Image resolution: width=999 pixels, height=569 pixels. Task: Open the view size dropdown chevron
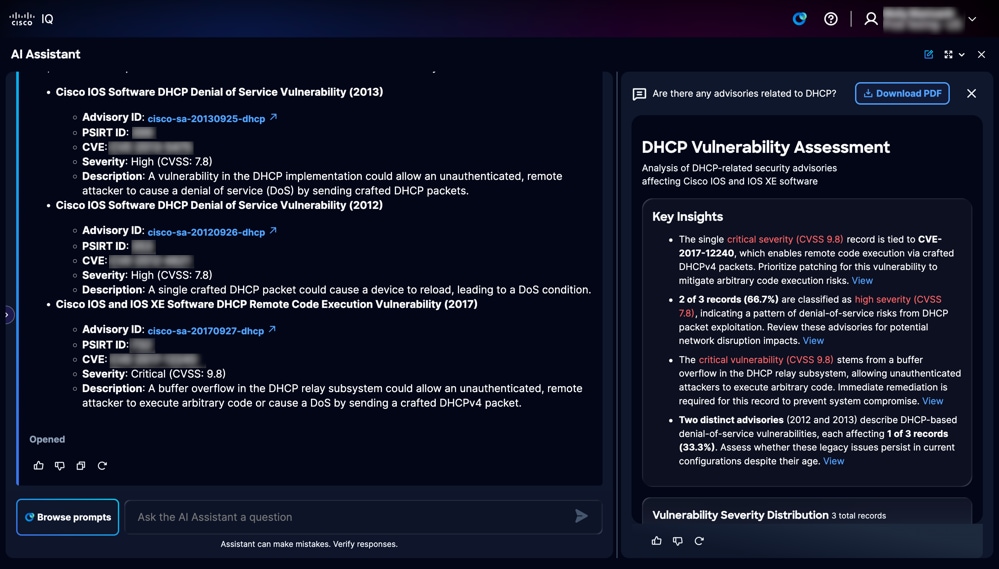pyautogui.click(x=962, y=55)
